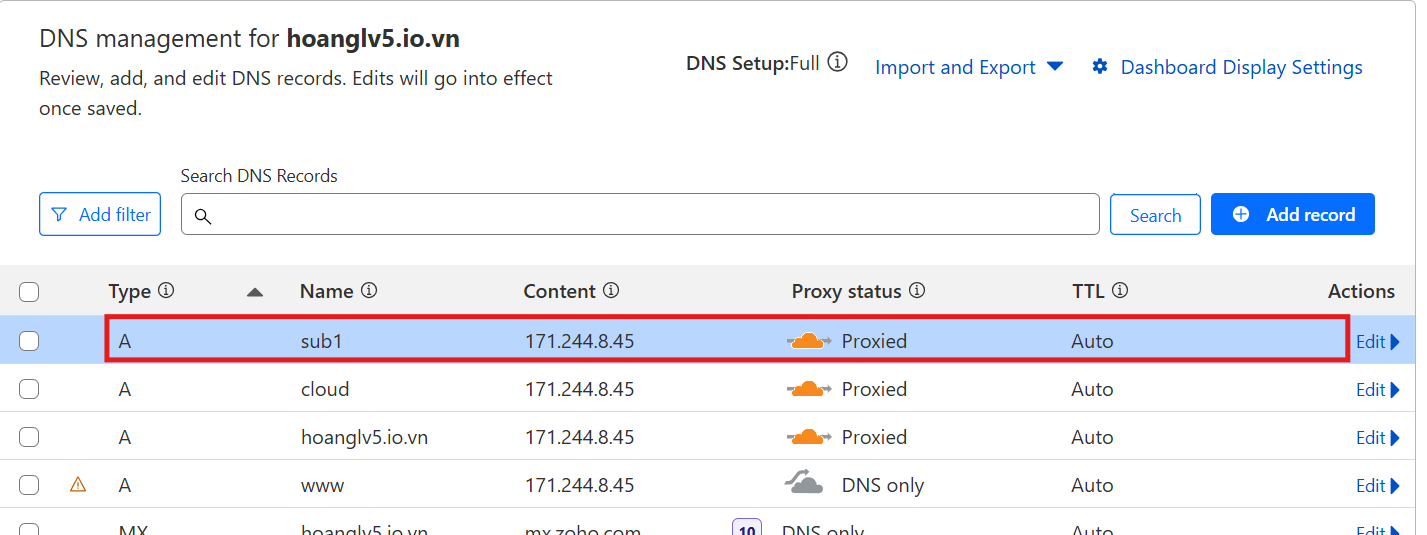Open the Import and Export dropdown
This screenshot has height=535, width=1427.
click(968, 67)
